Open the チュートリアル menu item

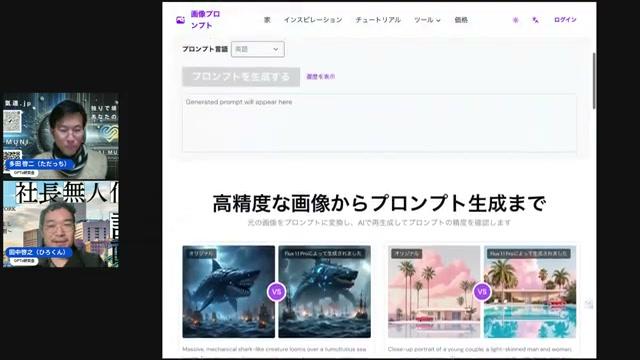click(378, 20)
